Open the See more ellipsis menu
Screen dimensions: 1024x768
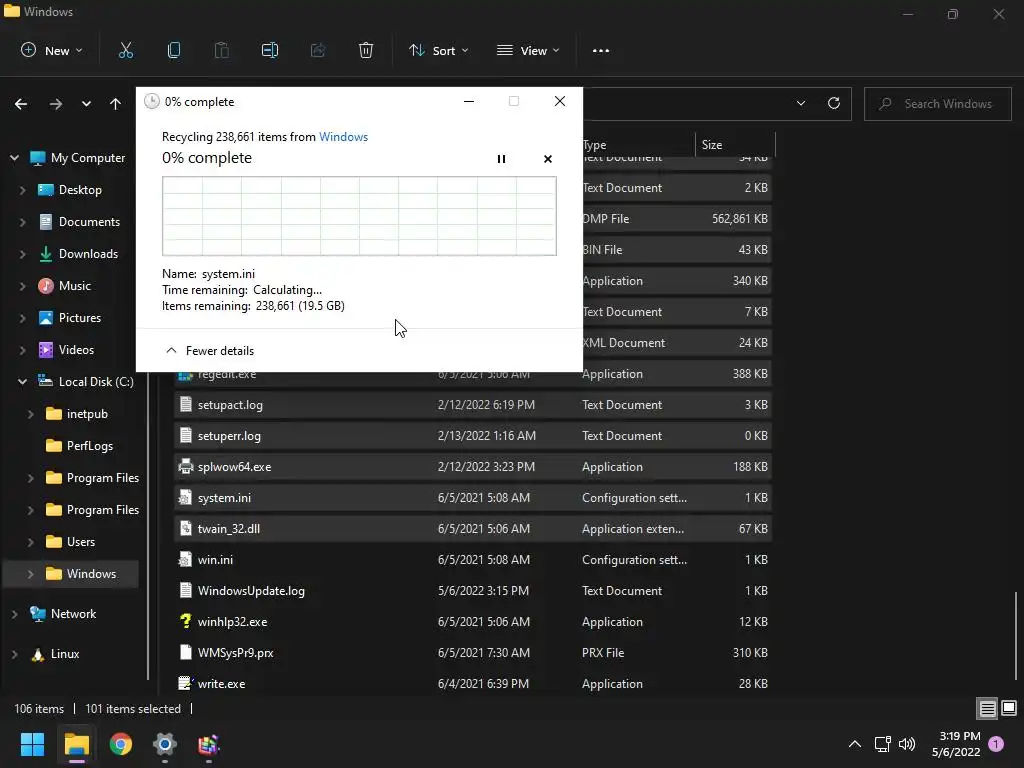[601, 50]
